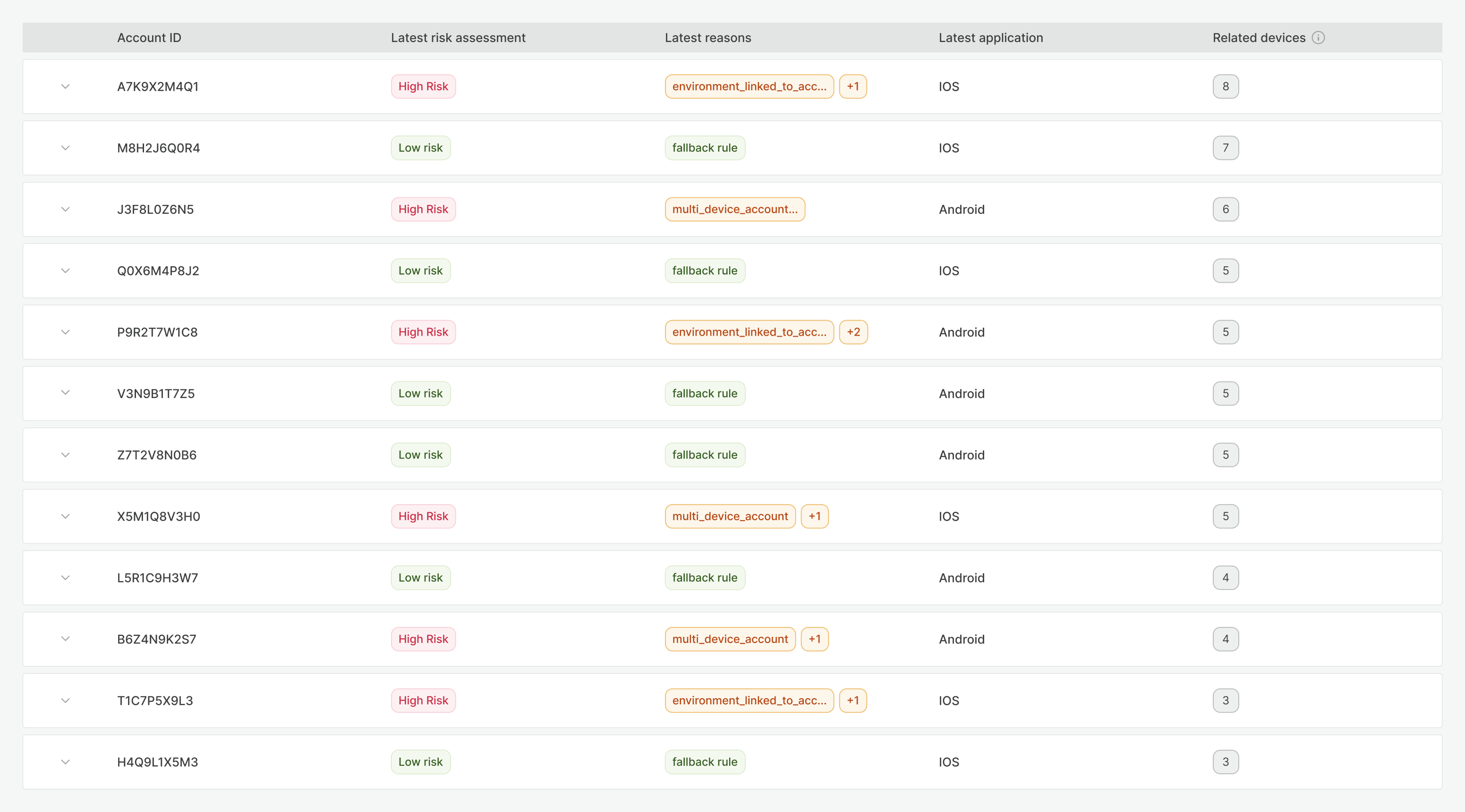Select account ID T1C7P5X9L3
This screenshot has width=1465, height=812.
click(155, 701)
